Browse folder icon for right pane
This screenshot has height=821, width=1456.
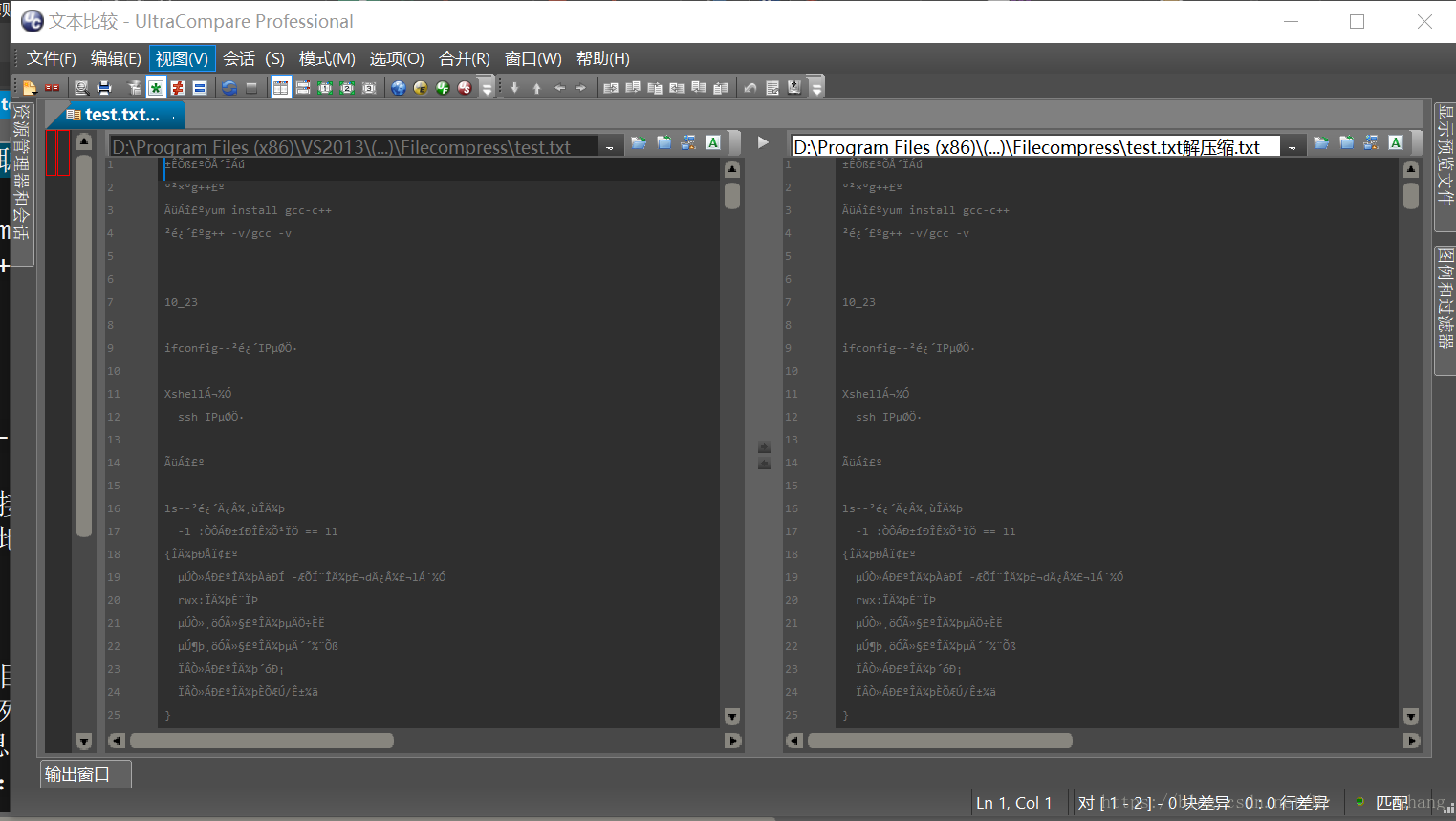point(1347,143)
